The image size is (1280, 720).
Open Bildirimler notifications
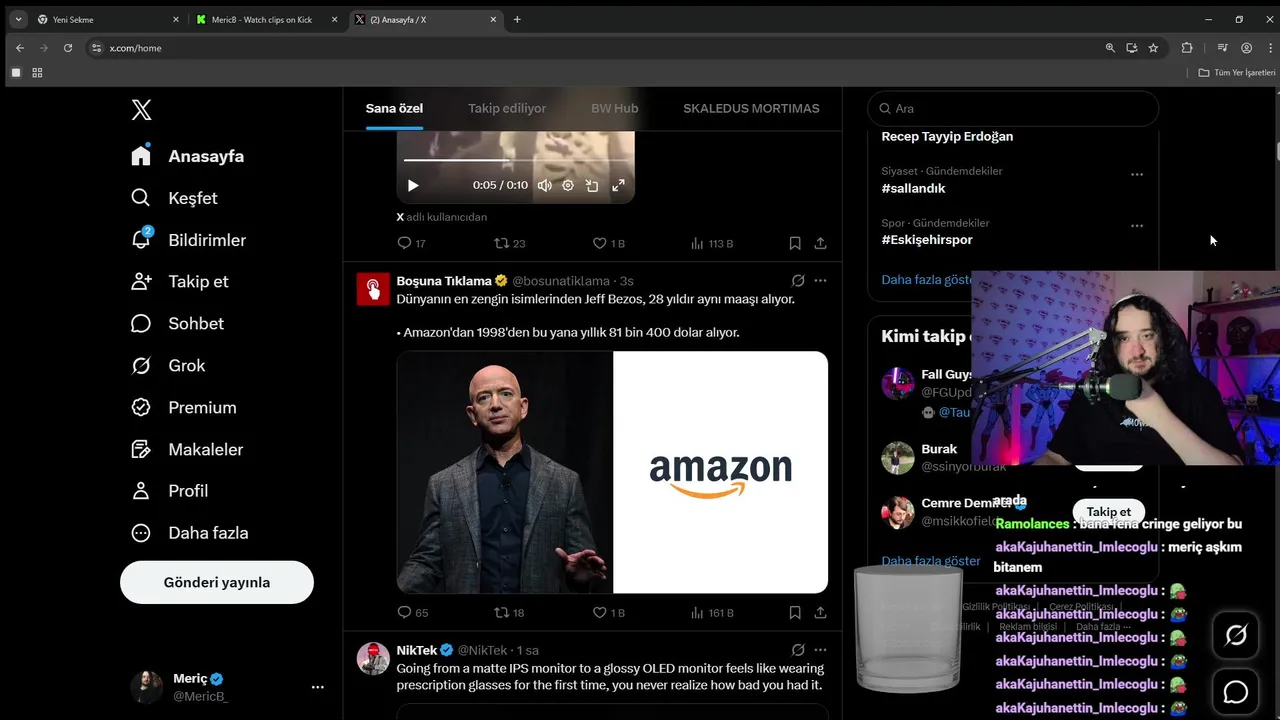point(188,240)
